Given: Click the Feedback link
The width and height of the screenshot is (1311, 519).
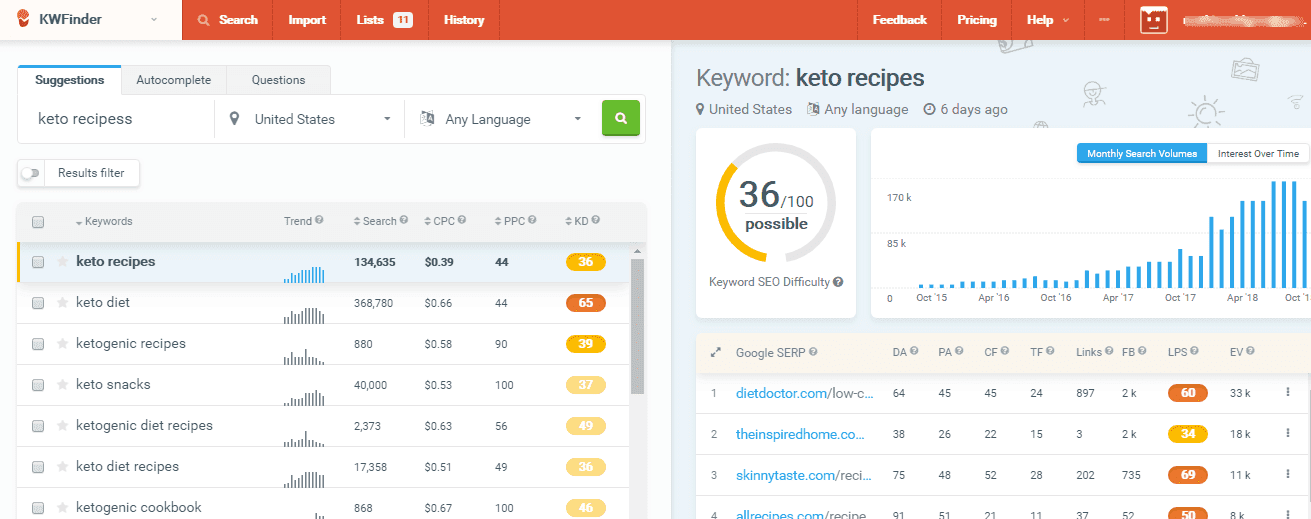Looking at the screenshot, I should (x=900, y=20).
